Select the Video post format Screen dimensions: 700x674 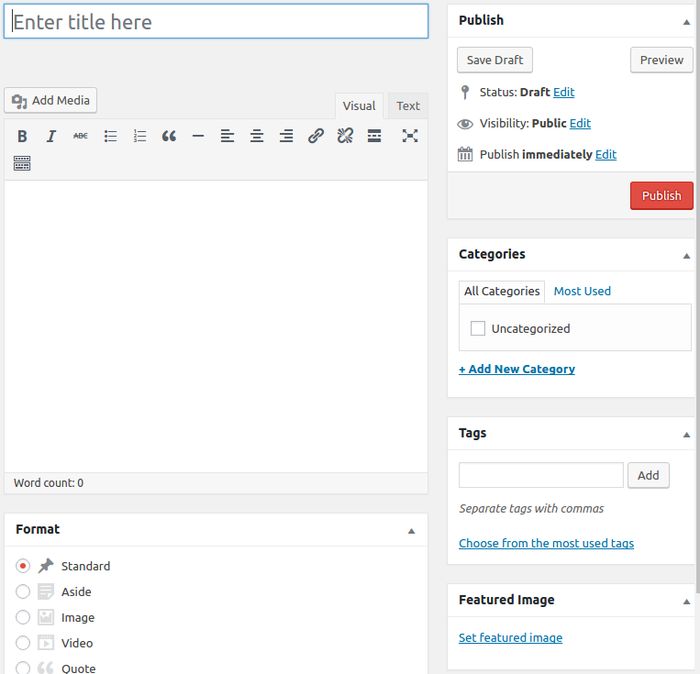click(23, 643)
